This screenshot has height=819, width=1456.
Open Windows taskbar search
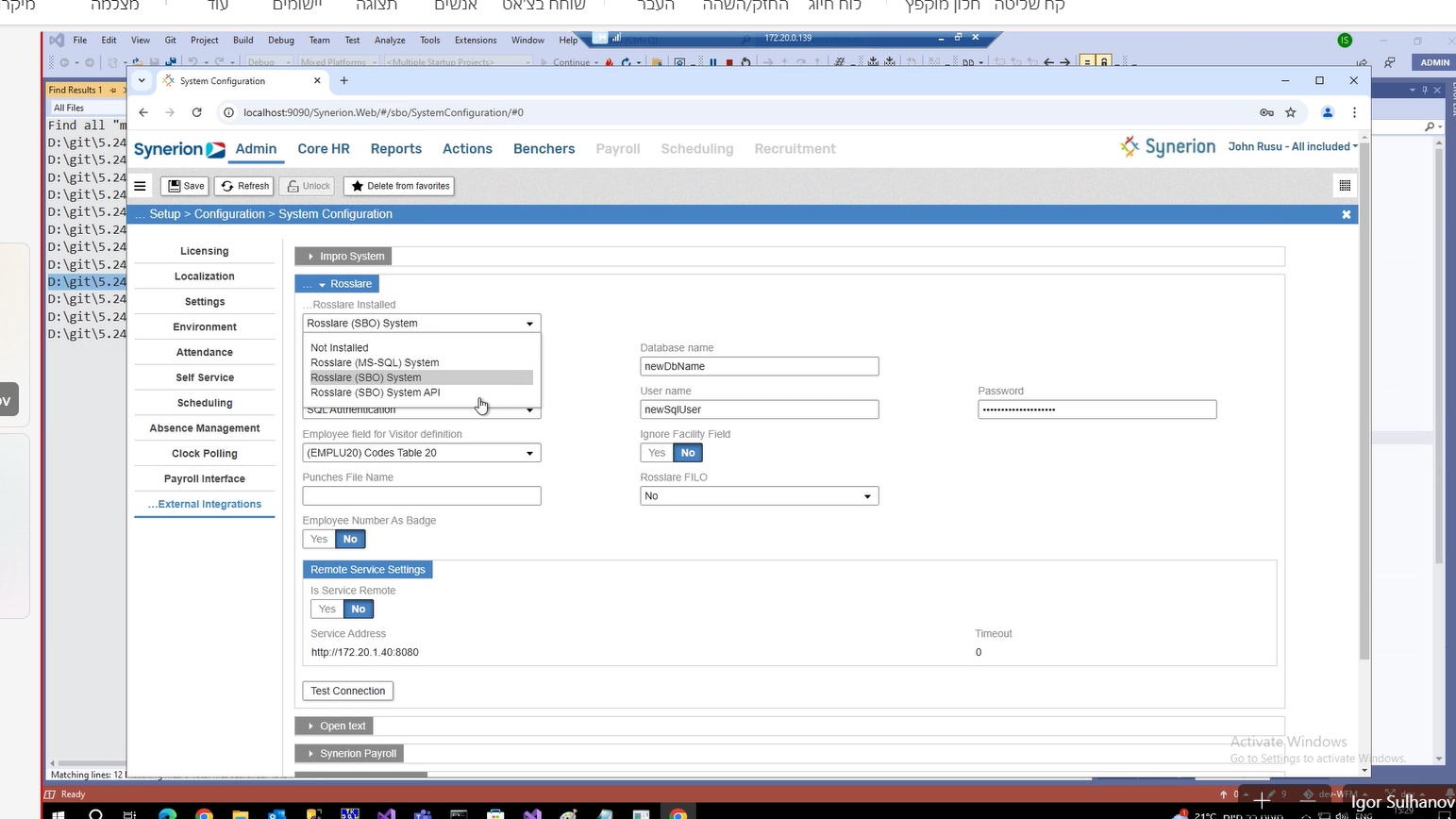pyautogui.click(x=95, y=813)
